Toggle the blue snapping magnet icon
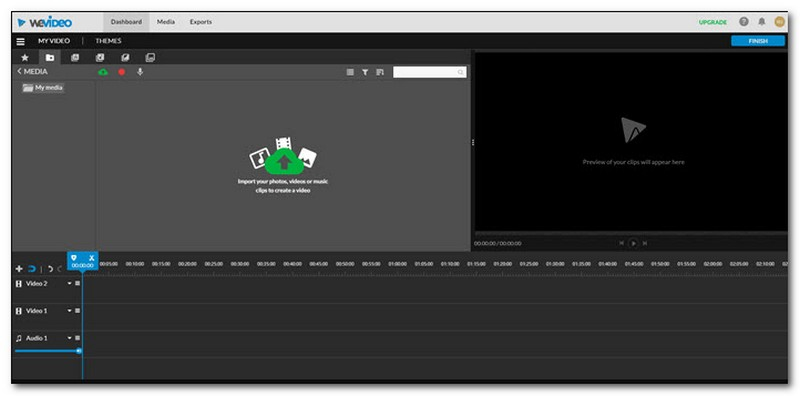This screenshot has width=800, height=396. pyautogui.click(x=32, y=269)
